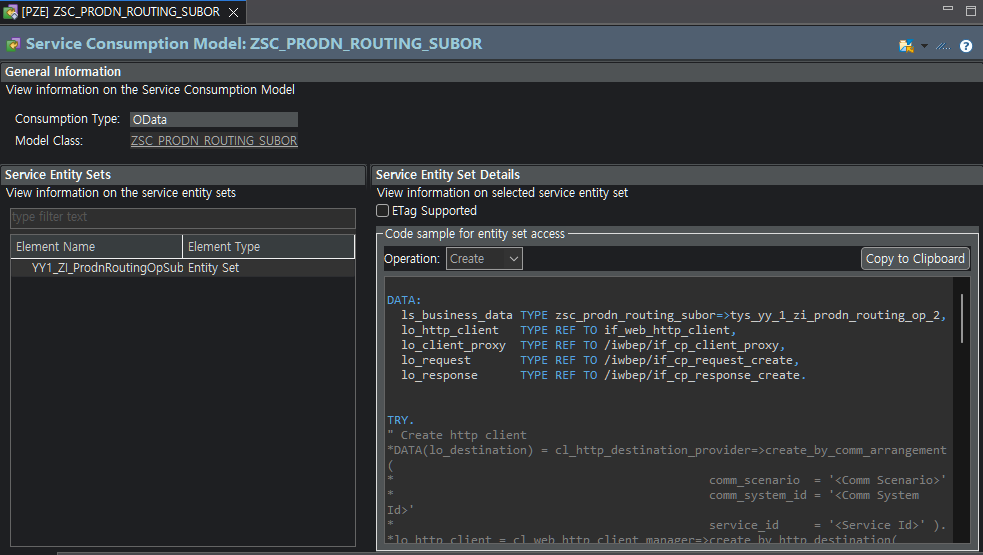This screenshot has height=555, width=983.
Task: Click the open-in-project folder icon in header
Action: point(906,46)
